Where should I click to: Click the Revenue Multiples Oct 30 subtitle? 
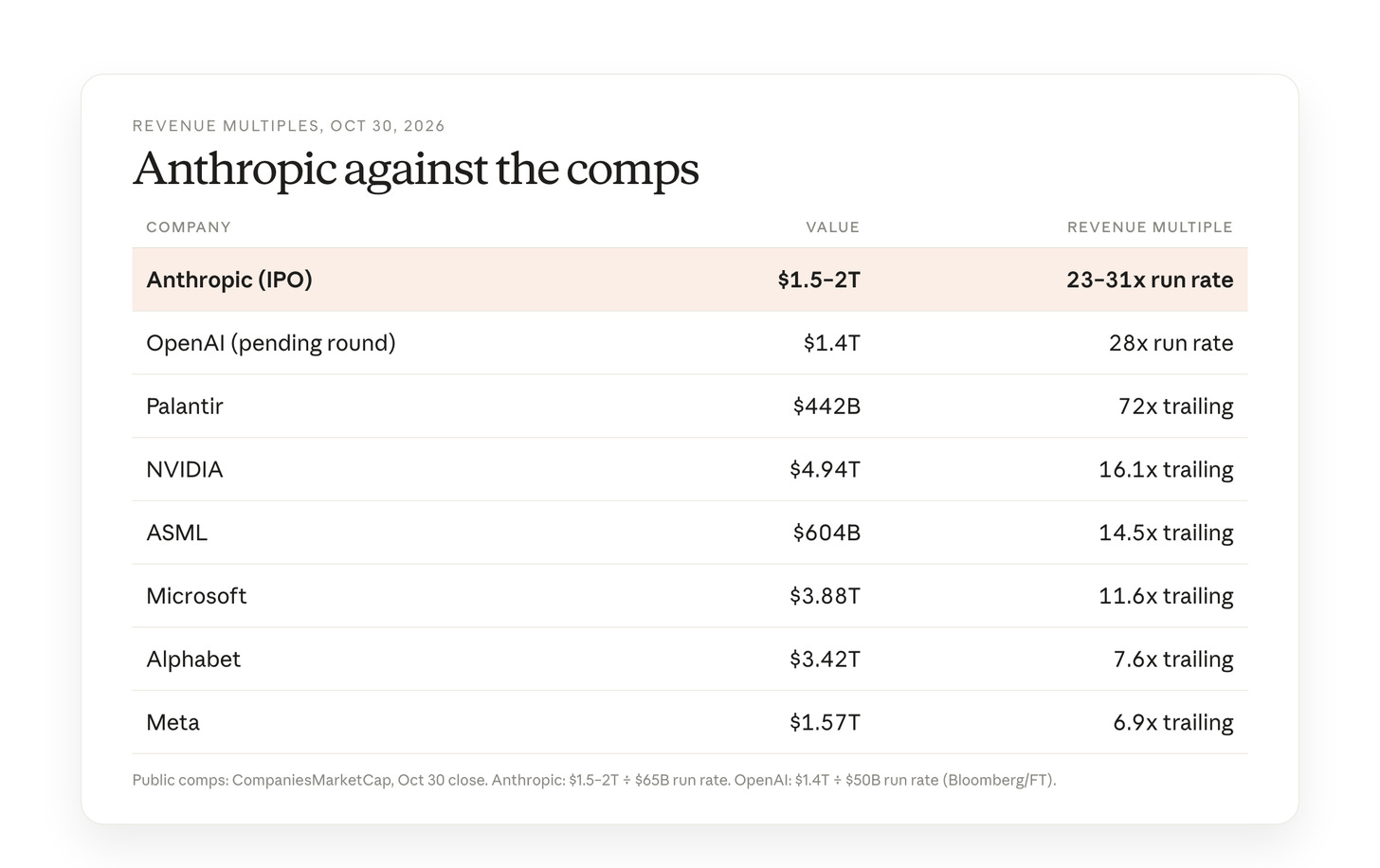tap(289, 126)
